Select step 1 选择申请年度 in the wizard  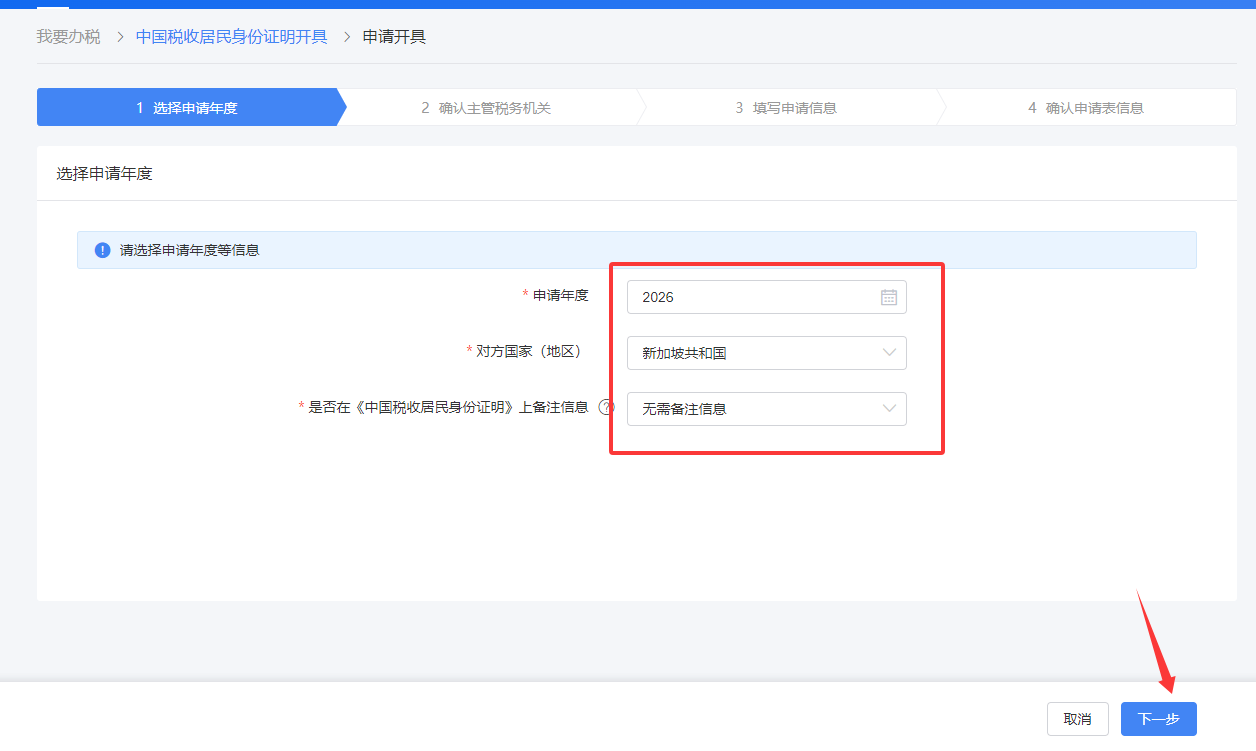point(187,108)
